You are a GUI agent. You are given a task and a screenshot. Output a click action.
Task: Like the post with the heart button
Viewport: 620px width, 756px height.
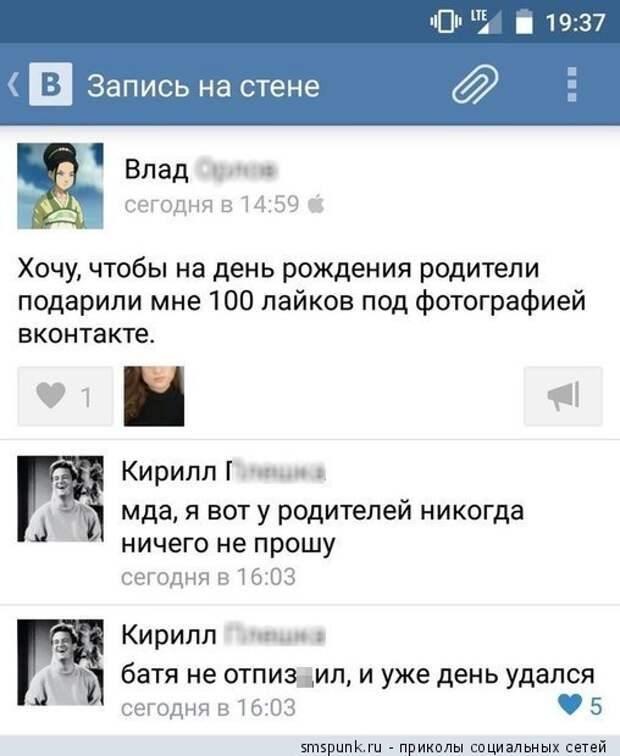pos(66,396)
